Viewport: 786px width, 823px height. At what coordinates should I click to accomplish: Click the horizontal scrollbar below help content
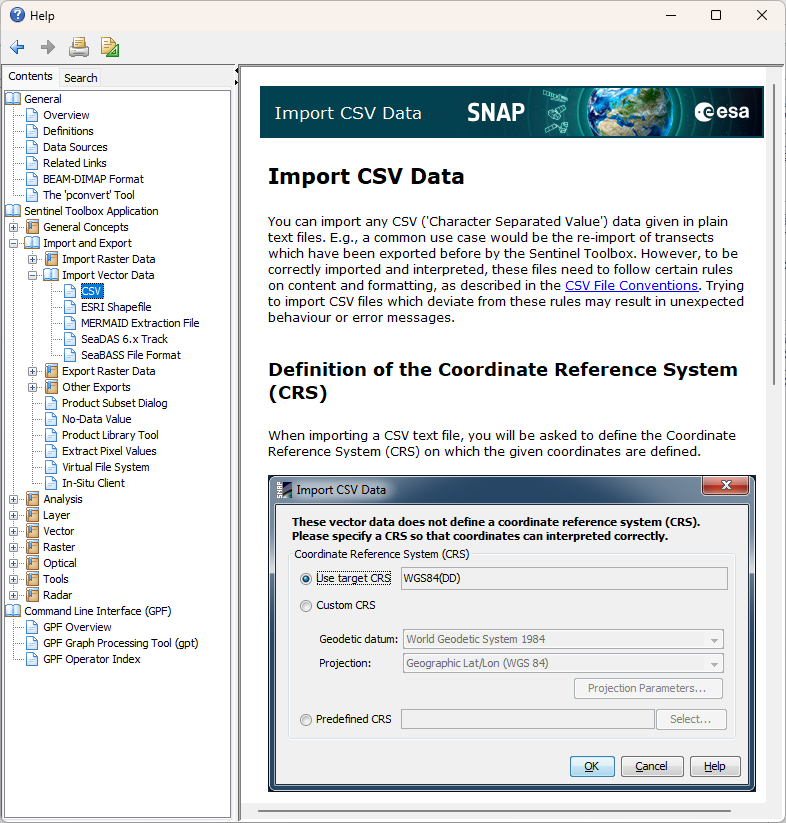[x=495, y=810]
